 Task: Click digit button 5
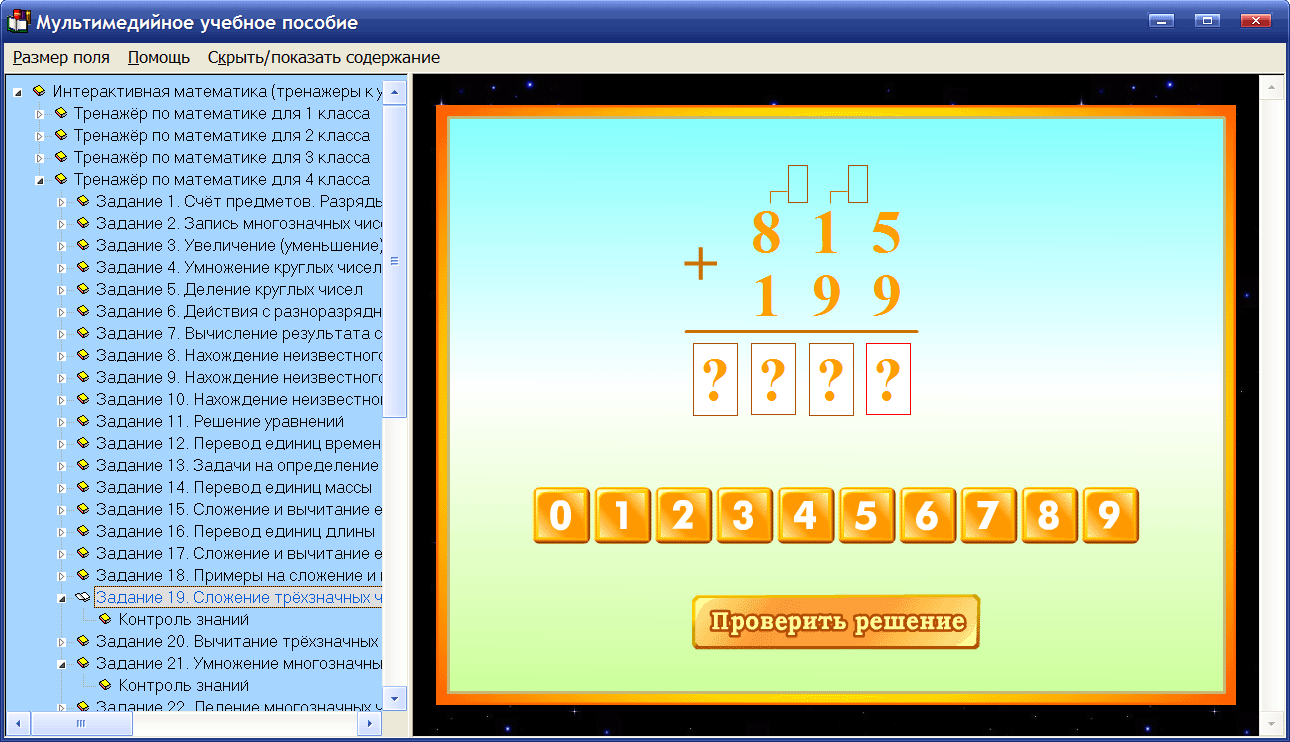(x=866, y=515)
